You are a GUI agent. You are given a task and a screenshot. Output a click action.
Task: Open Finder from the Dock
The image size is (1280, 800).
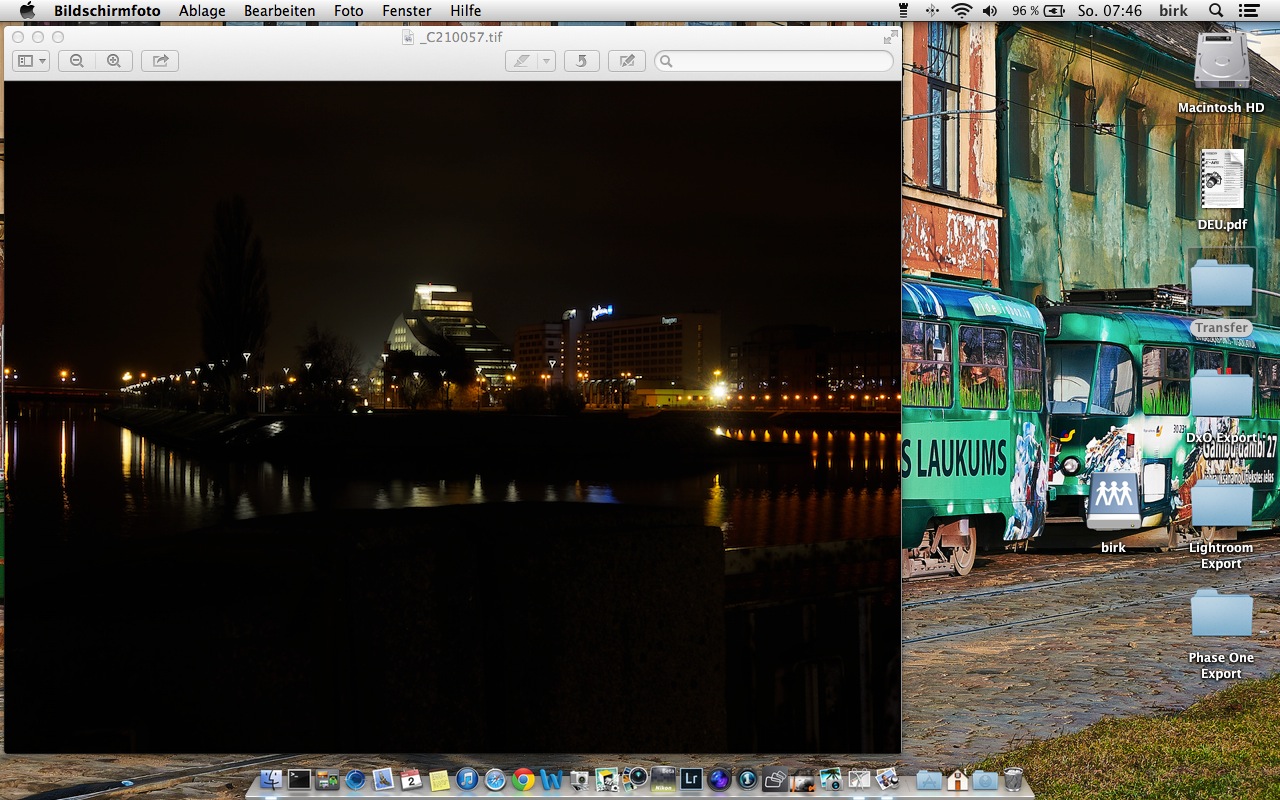(271, 779)
